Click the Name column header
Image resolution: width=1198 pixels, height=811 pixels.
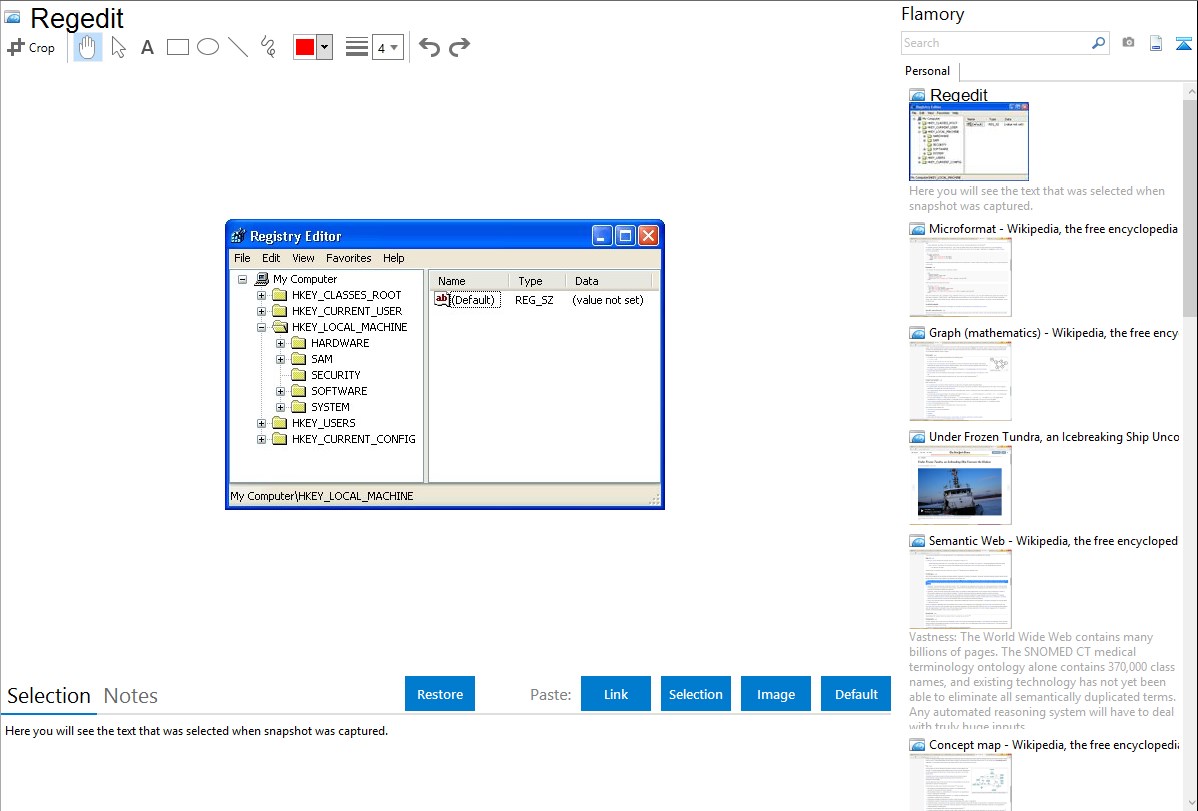pyautogui.click(x=468, y=281)
